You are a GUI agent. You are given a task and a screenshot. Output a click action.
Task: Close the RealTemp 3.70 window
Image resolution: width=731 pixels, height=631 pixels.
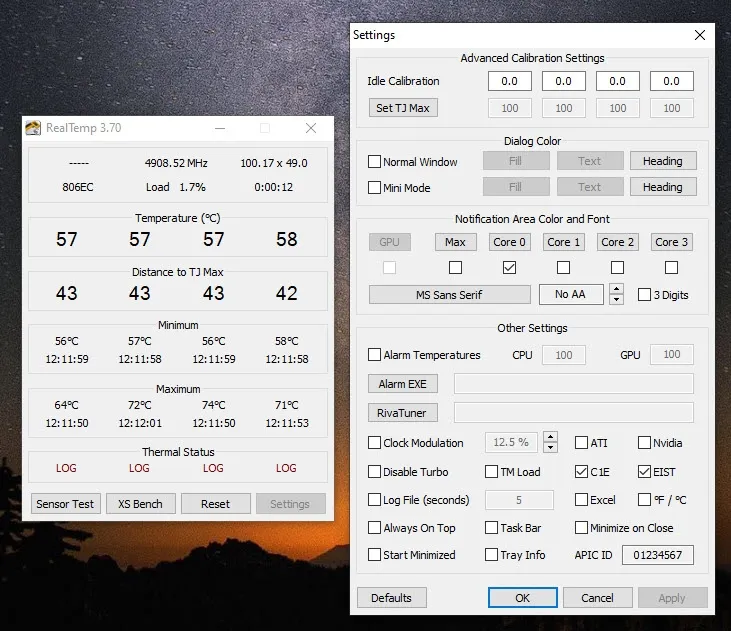click(x=311, y=128)
